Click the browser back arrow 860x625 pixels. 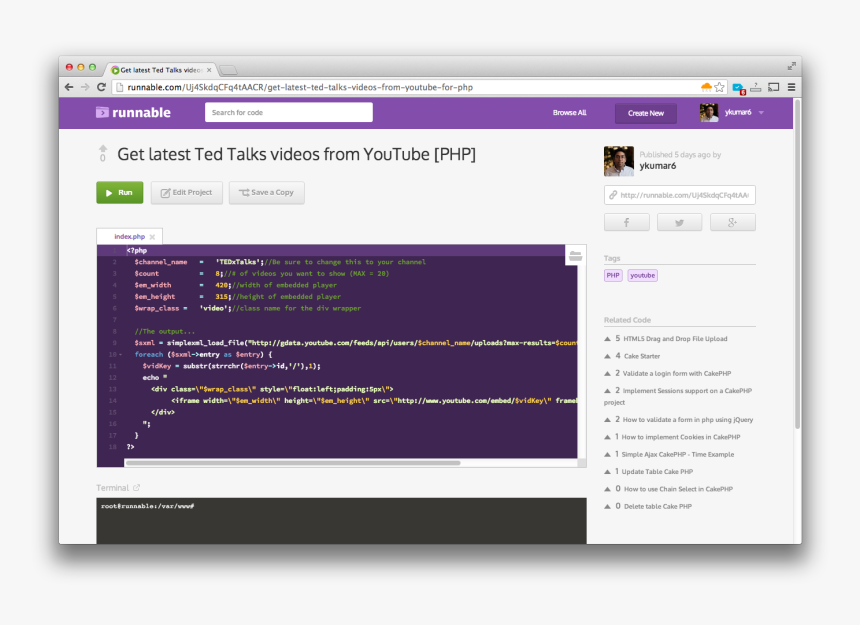coord(69,87)
